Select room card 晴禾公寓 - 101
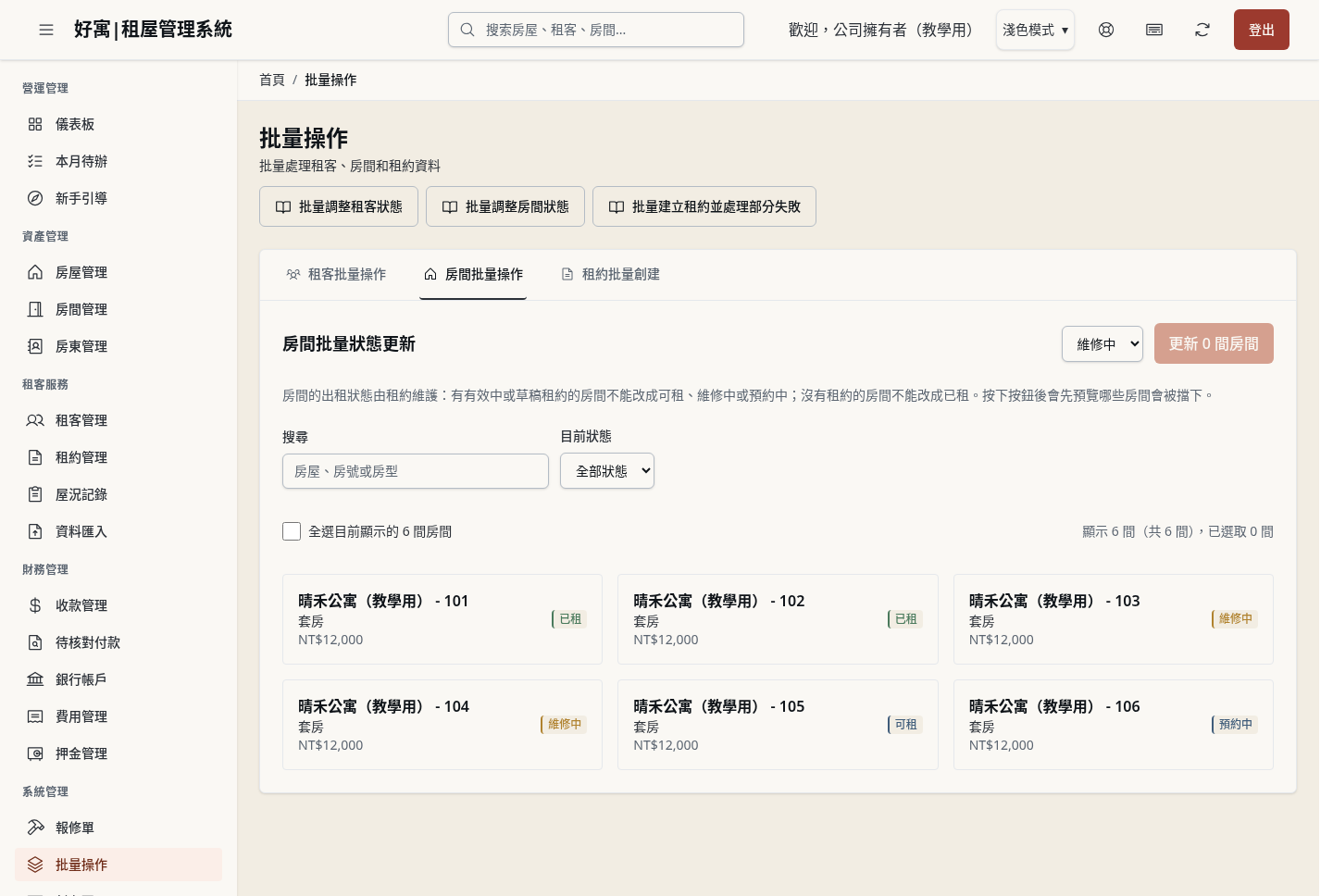This screenshot has width=1333, height=896. click(442, 619)
